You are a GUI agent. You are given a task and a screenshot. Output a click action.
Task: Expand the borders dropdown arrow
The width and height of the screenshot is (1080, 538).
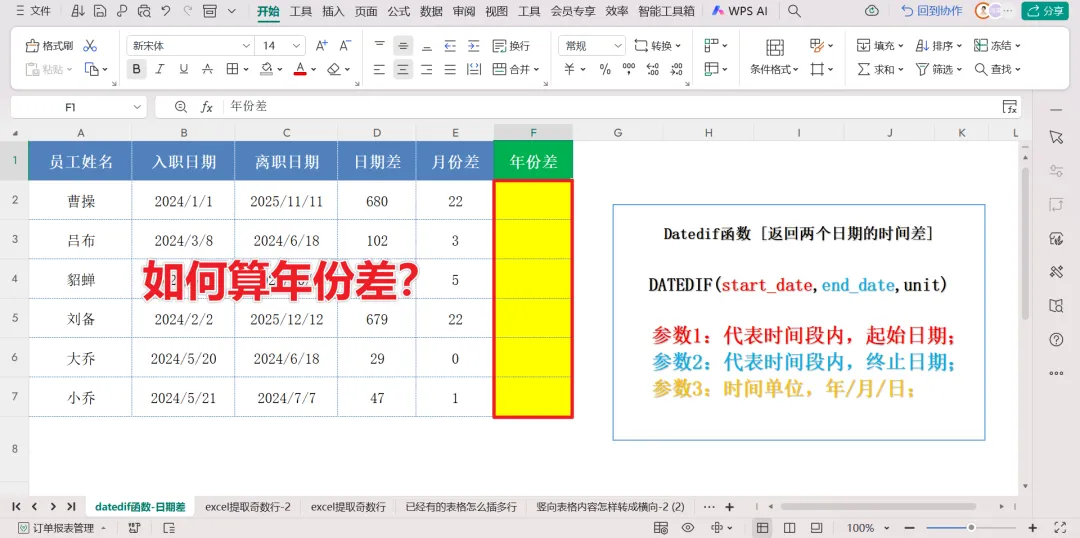pos(245,69)
